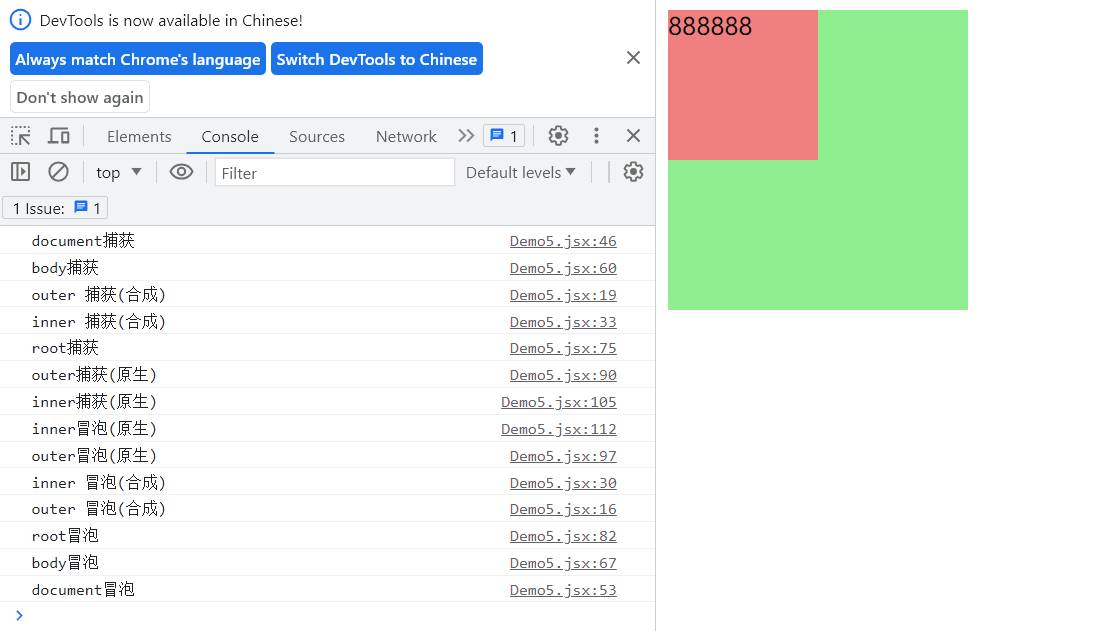The width and height of the screenshot is (1096, 631).
Task: Dismiss the banner with Don't show again
Action: click(x=79, y=96)
